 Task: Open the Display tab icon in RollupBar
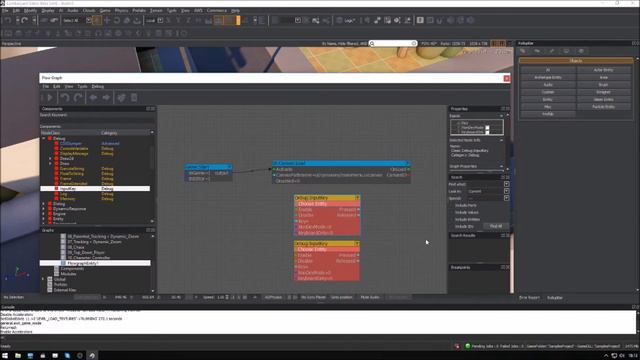point(566,51)
